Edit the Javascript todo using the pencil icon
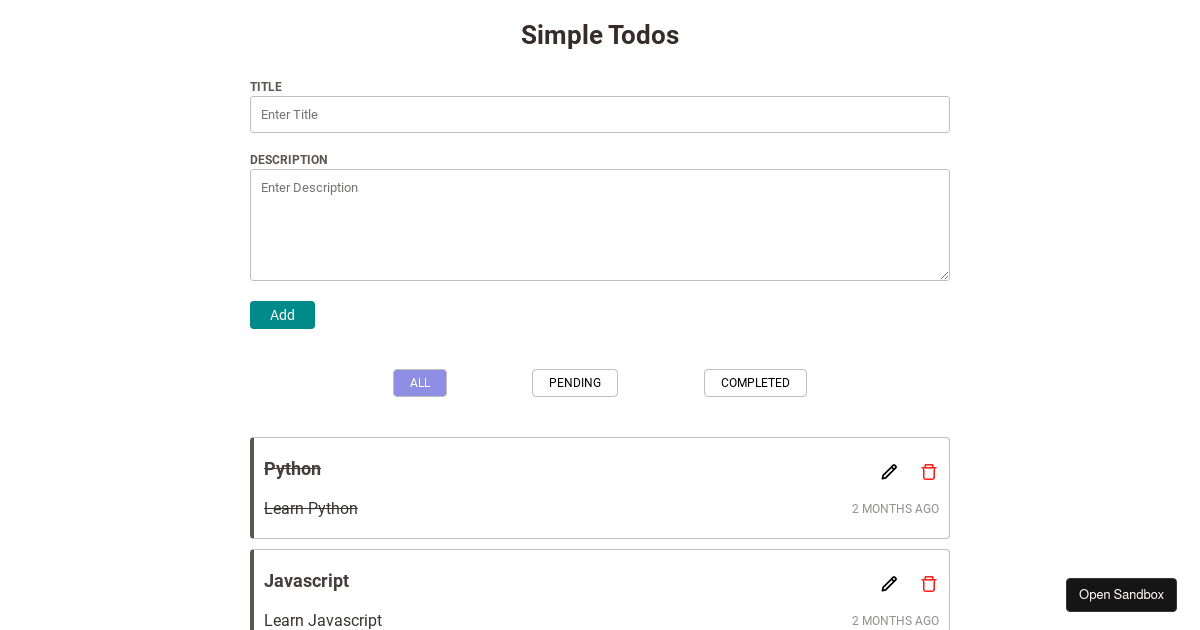The height and width of the screenshot is (630, 1200). click(x=888, y=583)
